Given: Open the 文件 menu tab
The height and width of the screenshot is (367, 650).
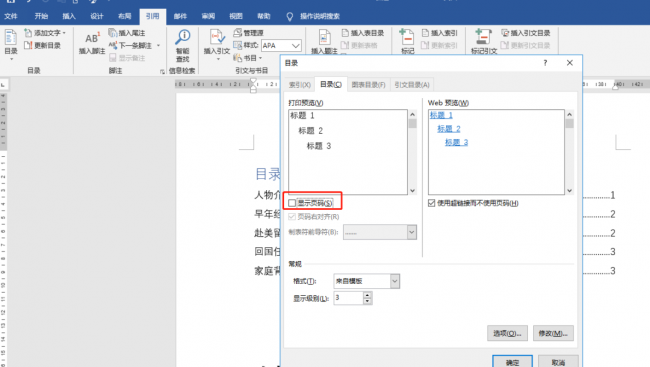Looking at the screenshot, I should (11, 16).
